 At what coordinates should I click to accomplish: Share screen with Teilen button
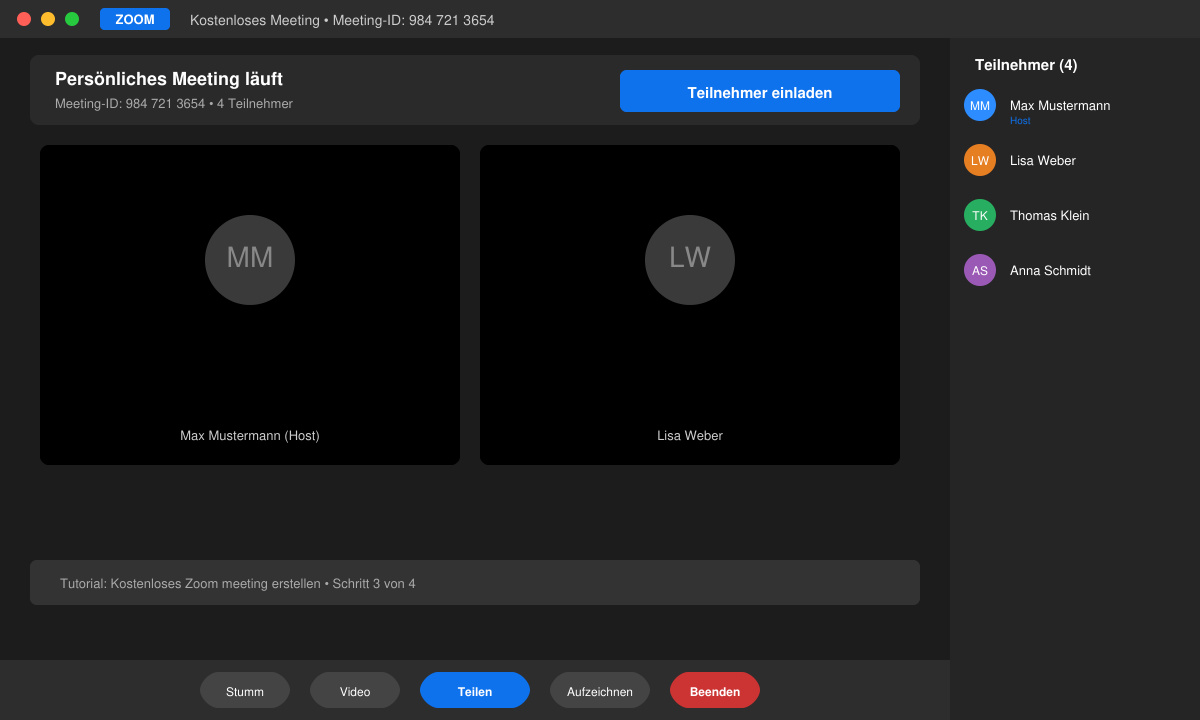(x=475, y=690)
